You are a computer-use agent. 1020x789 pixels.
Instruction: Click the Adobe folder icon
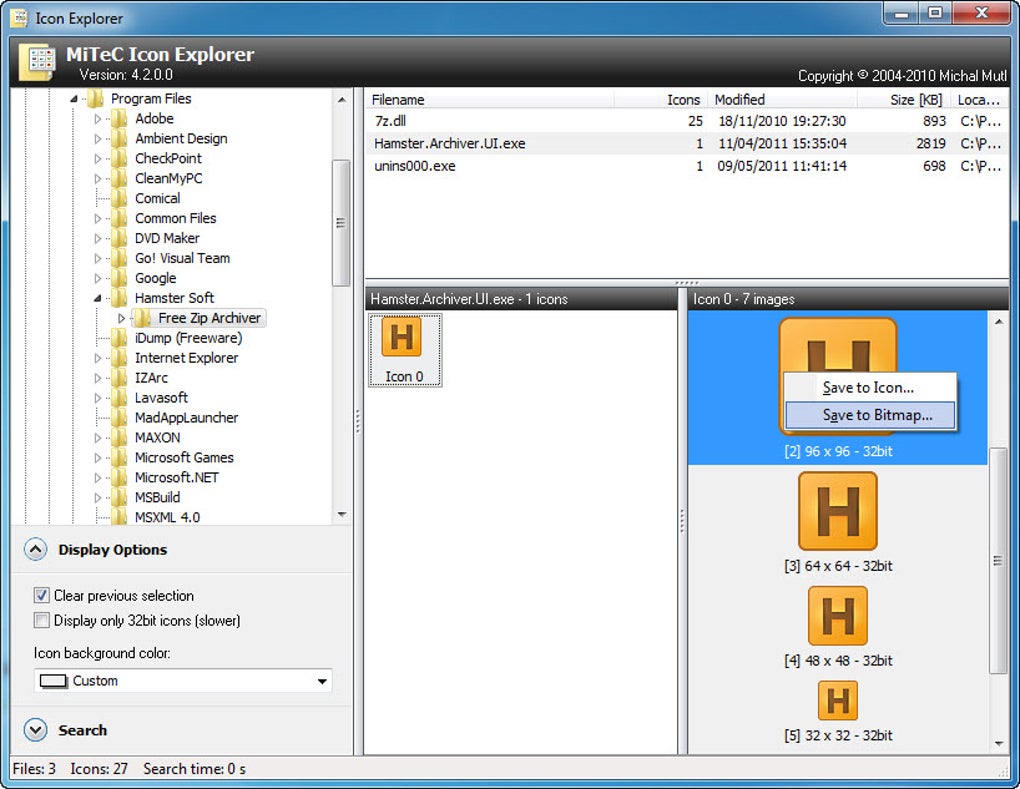119,118
